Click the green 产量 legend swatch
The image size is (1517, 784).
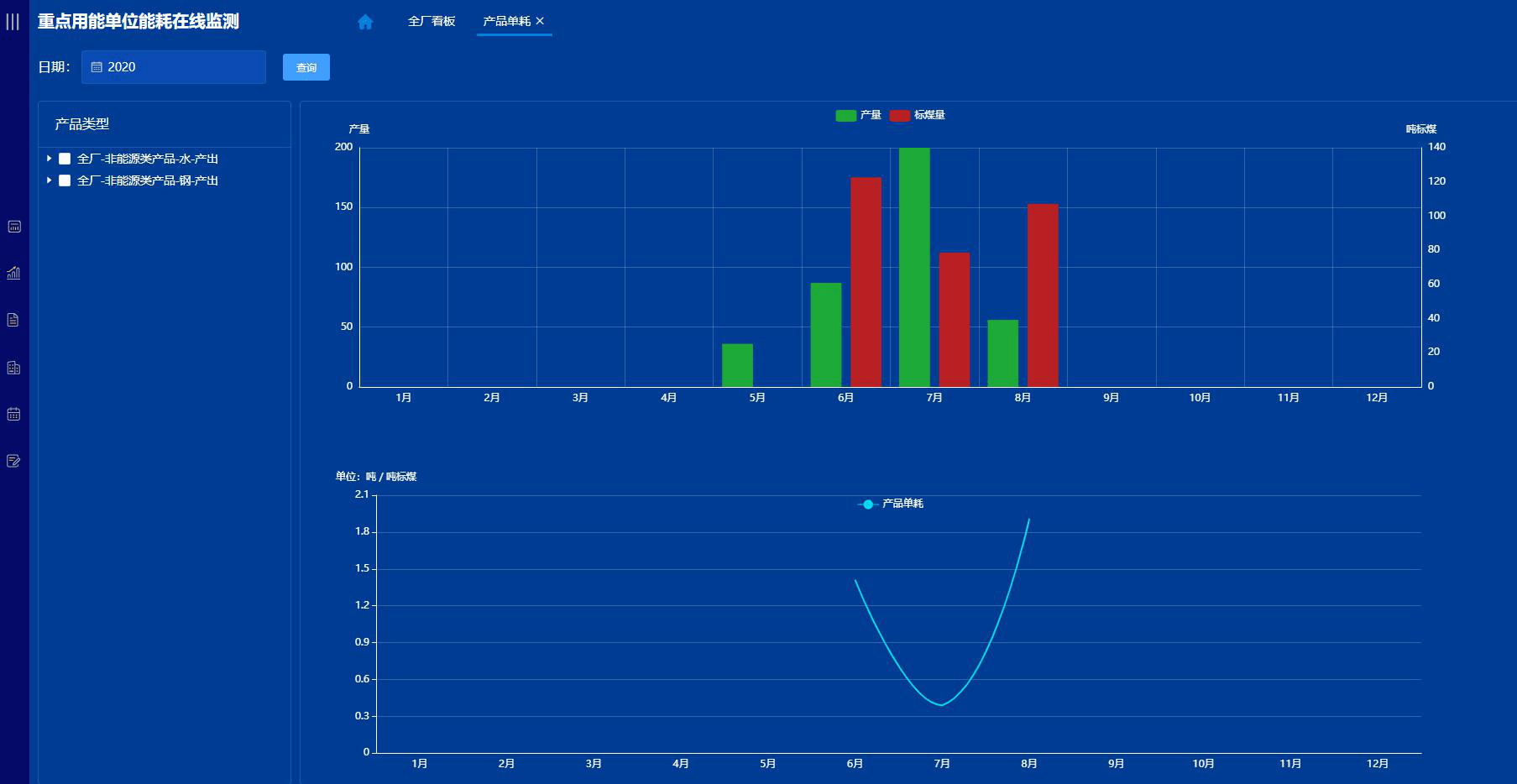845,116
